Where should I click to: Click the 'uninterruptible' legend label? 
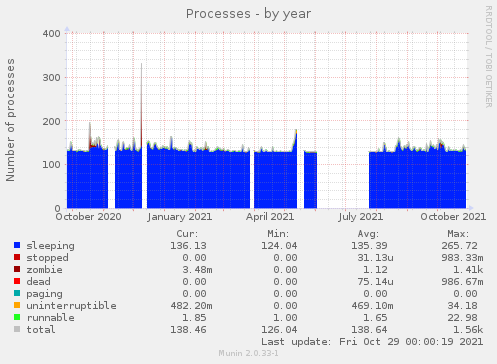[x=72, y=306]
